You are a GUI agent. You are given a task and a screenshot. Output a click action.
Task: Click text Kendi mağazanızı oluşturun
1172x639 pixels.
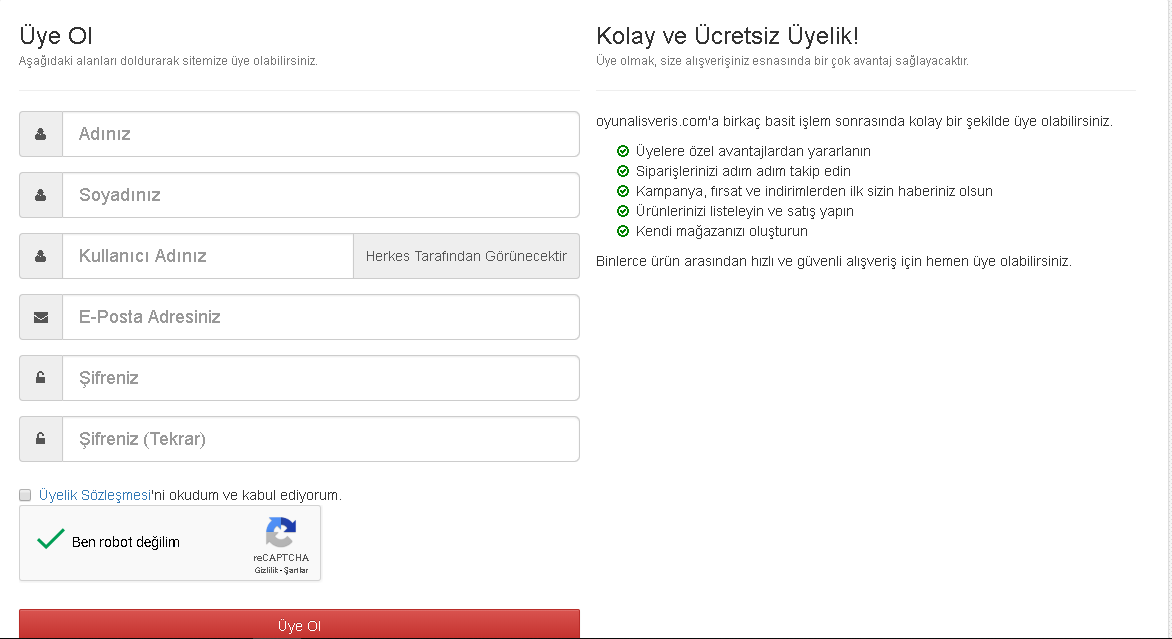(x=721, y=232)
